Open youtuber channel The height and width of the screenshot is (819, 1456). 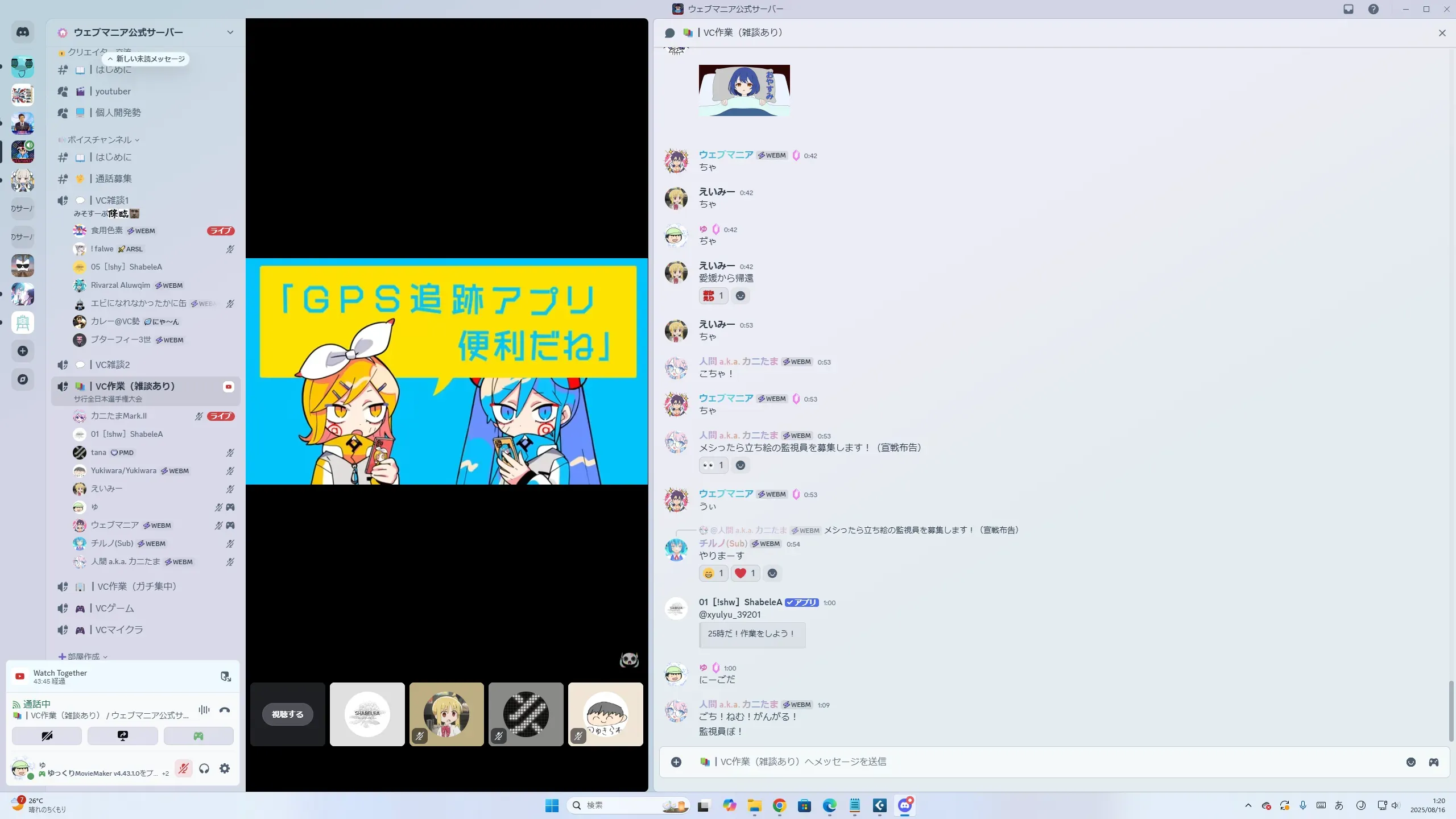(x=113, y=91)
